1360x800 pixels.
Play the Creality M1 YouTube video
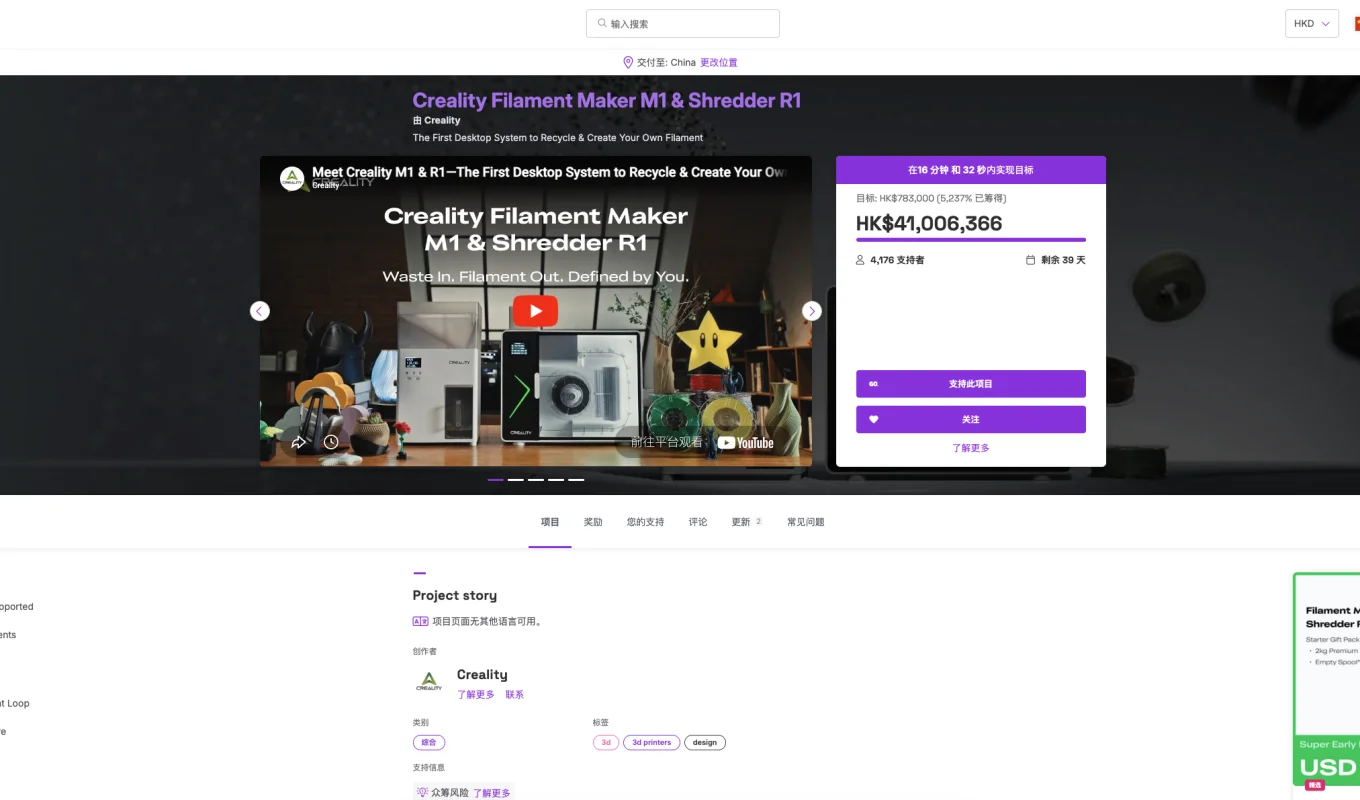(535, 311)
